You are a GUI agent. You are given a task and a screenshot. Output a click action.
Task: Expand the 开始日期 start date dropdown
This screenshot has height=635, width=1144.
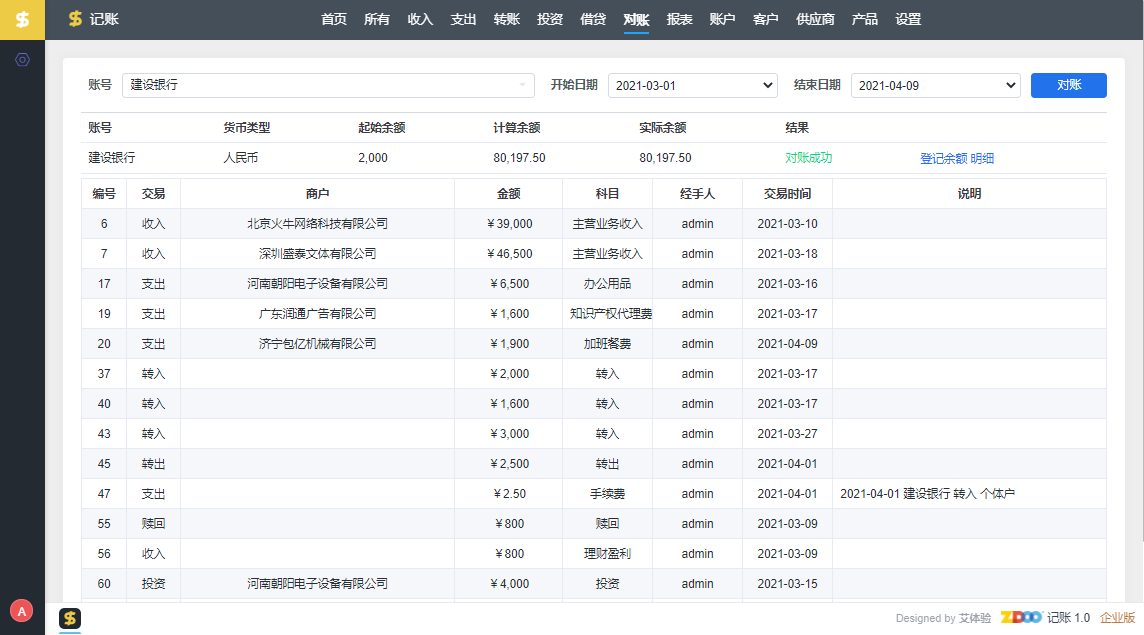point(692,85)
